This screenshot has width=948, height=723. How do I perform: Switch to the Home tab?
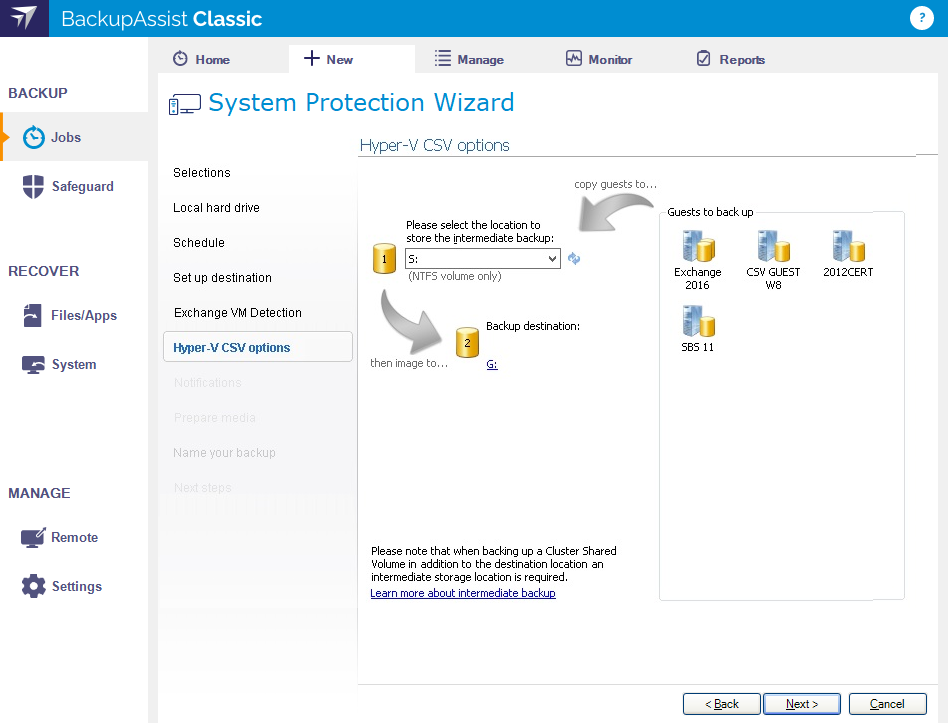(201, 59)
